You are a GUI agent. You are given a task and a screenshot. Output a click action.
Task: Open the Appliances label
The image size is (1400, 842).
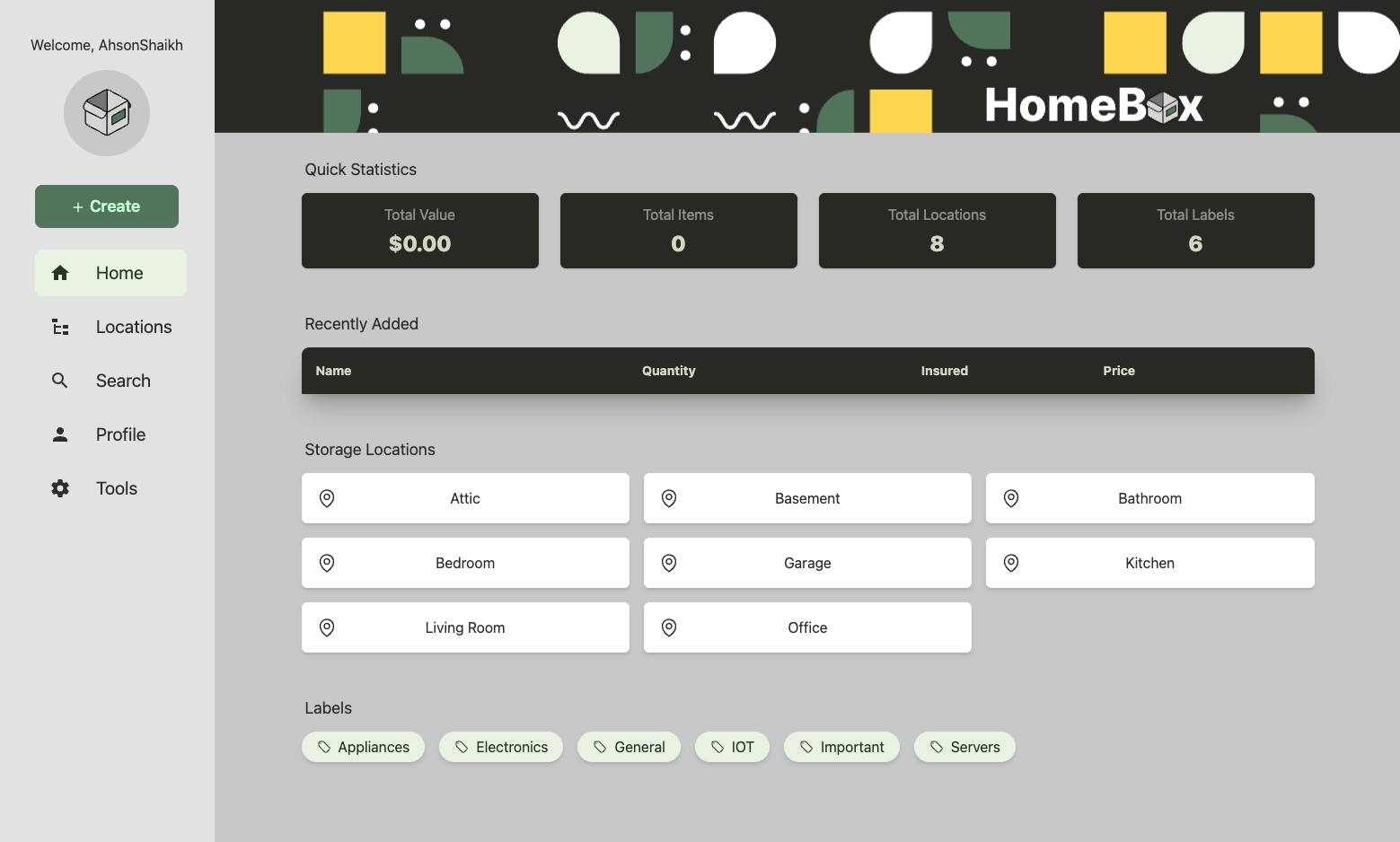[x=363, y=746]
